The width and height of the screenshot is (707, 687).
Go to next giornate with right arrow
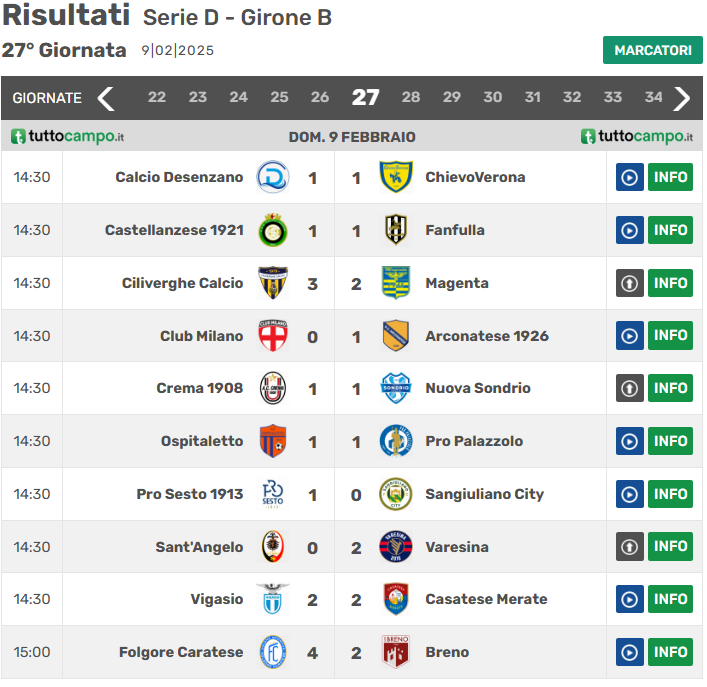coord(683,98)
